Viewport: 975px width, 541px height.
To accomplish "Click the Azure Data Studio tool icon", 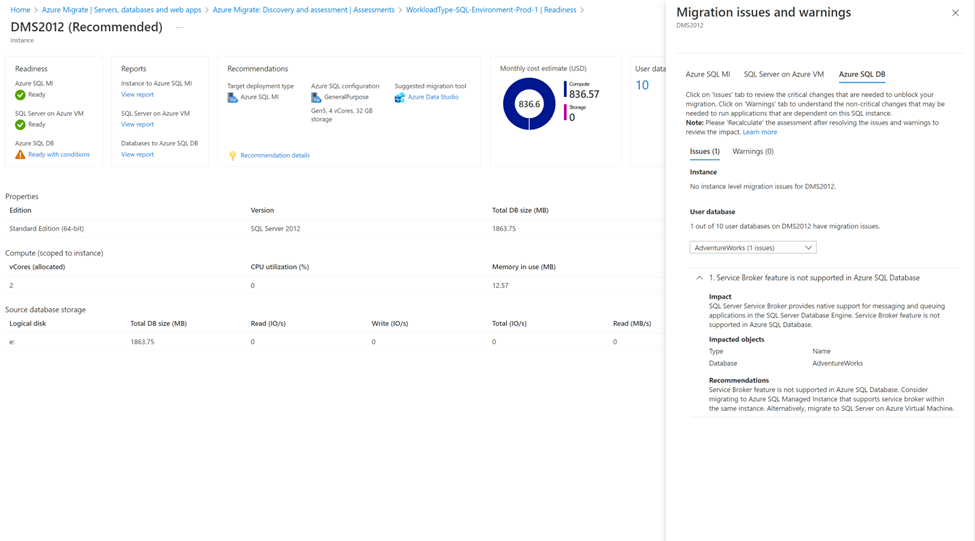I will 400,98.
